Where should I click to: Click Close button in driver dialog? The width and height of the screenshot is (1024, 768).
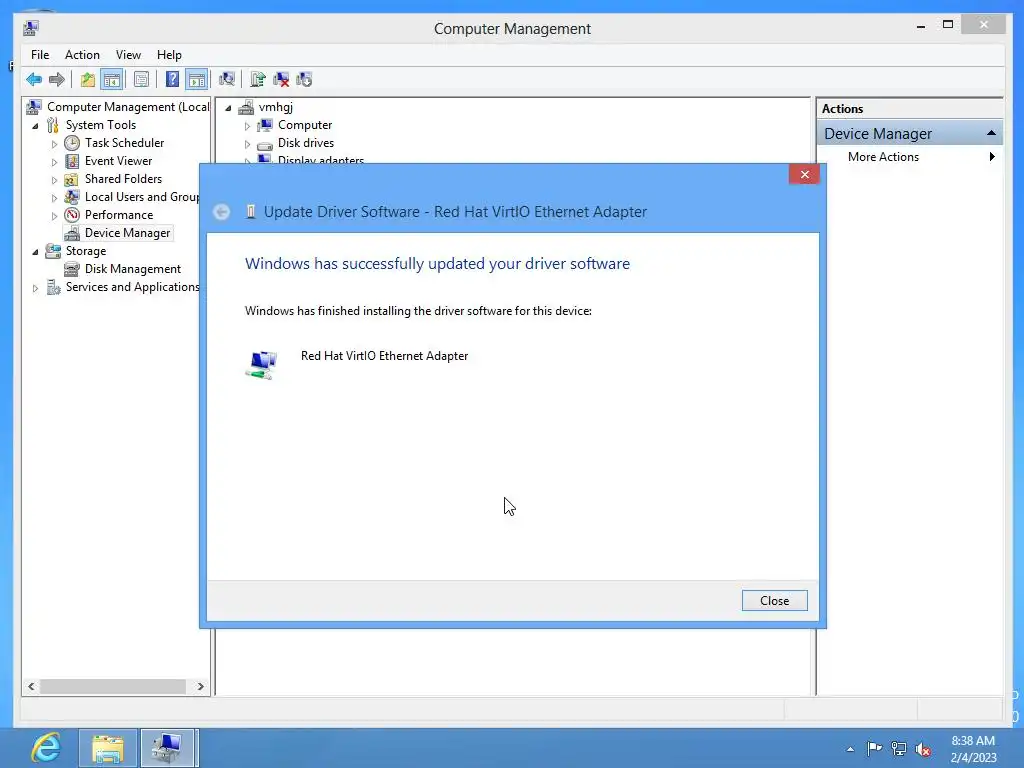[x=775, y=601]
